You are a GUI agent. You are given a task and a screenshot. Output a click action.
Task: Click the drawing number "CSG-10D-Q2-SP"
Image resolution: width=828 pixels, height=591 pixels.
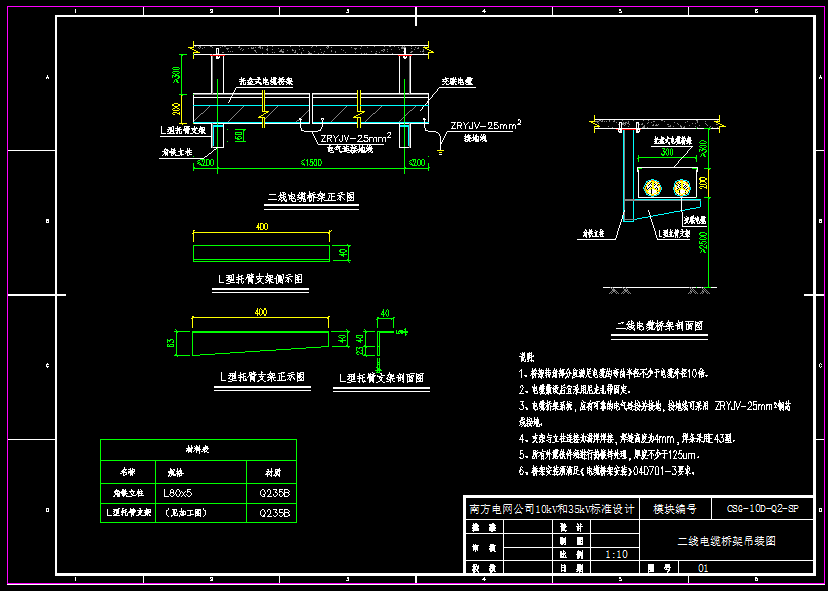click(x=762, y=509)
